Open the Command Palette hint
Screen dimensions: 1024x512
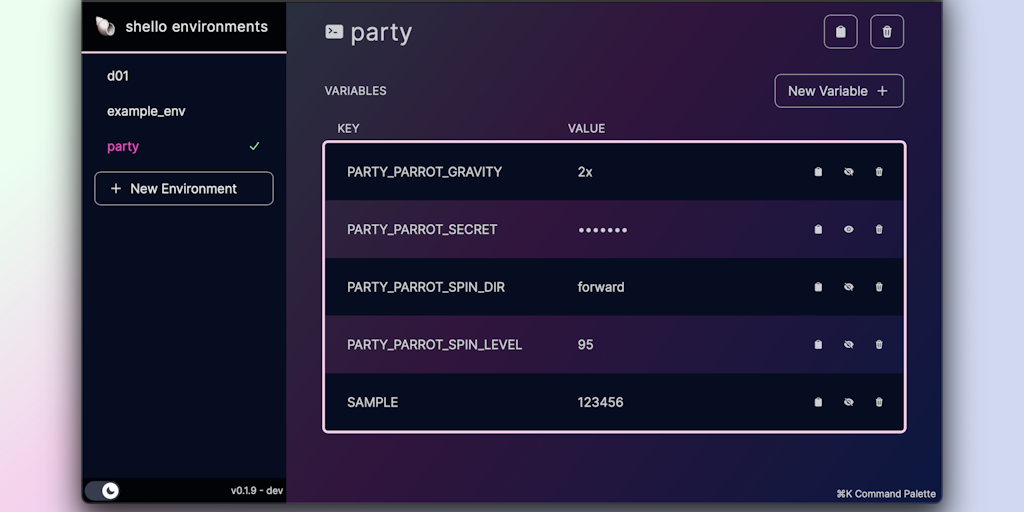[886, 494]
